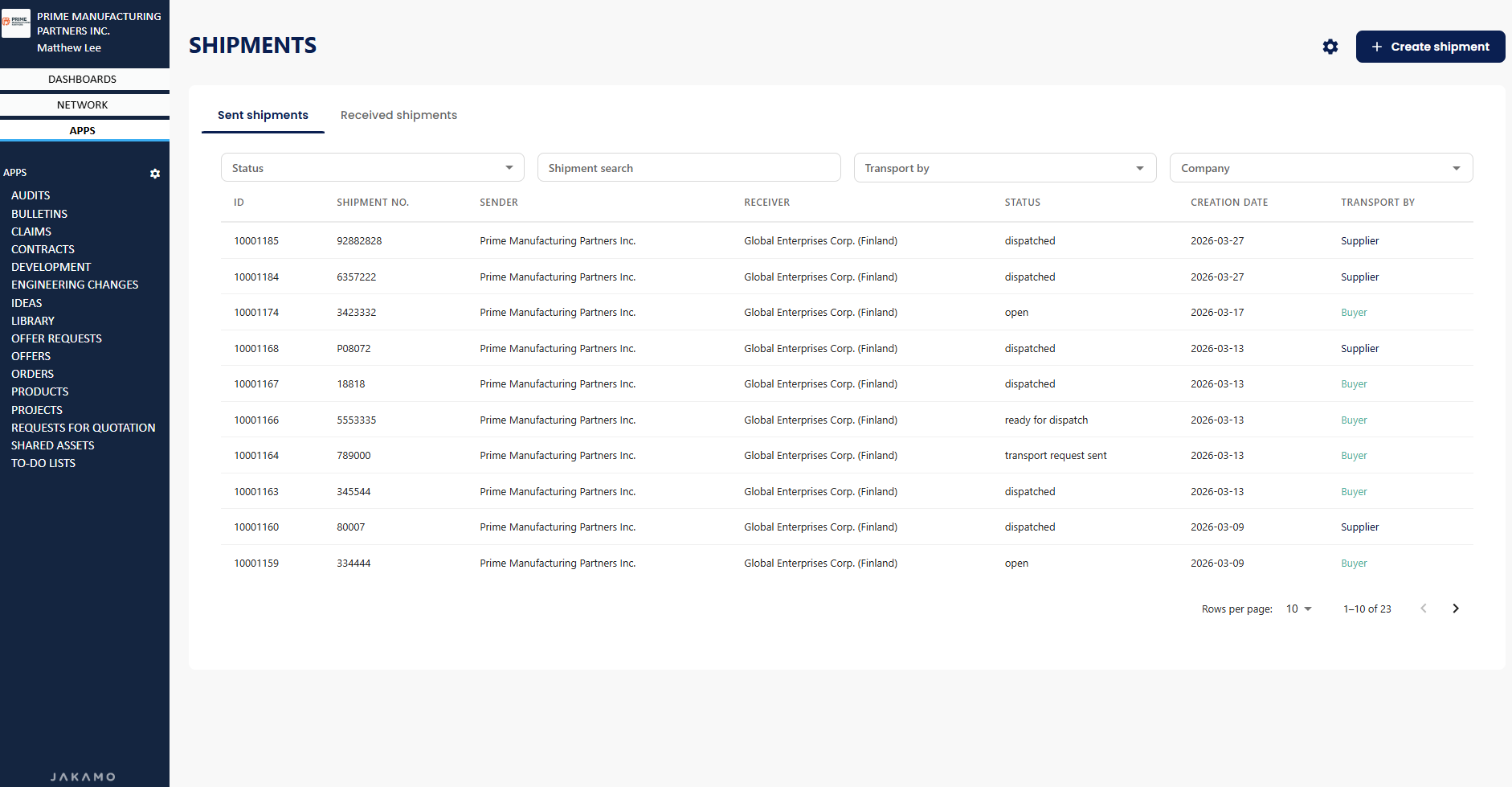
Task: Select the Sent shipments tab
Action: pos(263,115)
